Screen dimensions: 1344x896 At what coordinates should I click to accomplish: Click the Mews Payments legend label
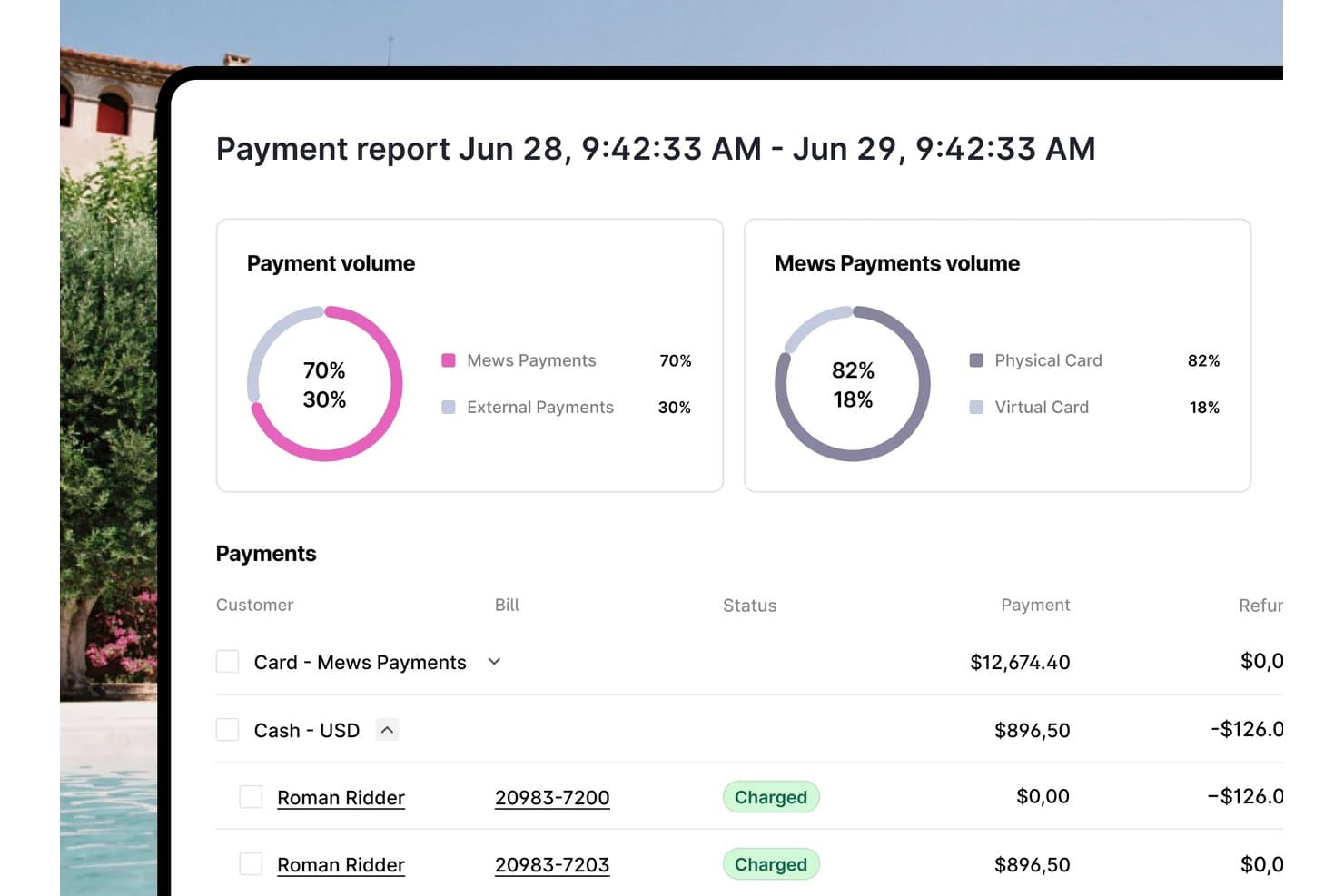coord(531,360)
